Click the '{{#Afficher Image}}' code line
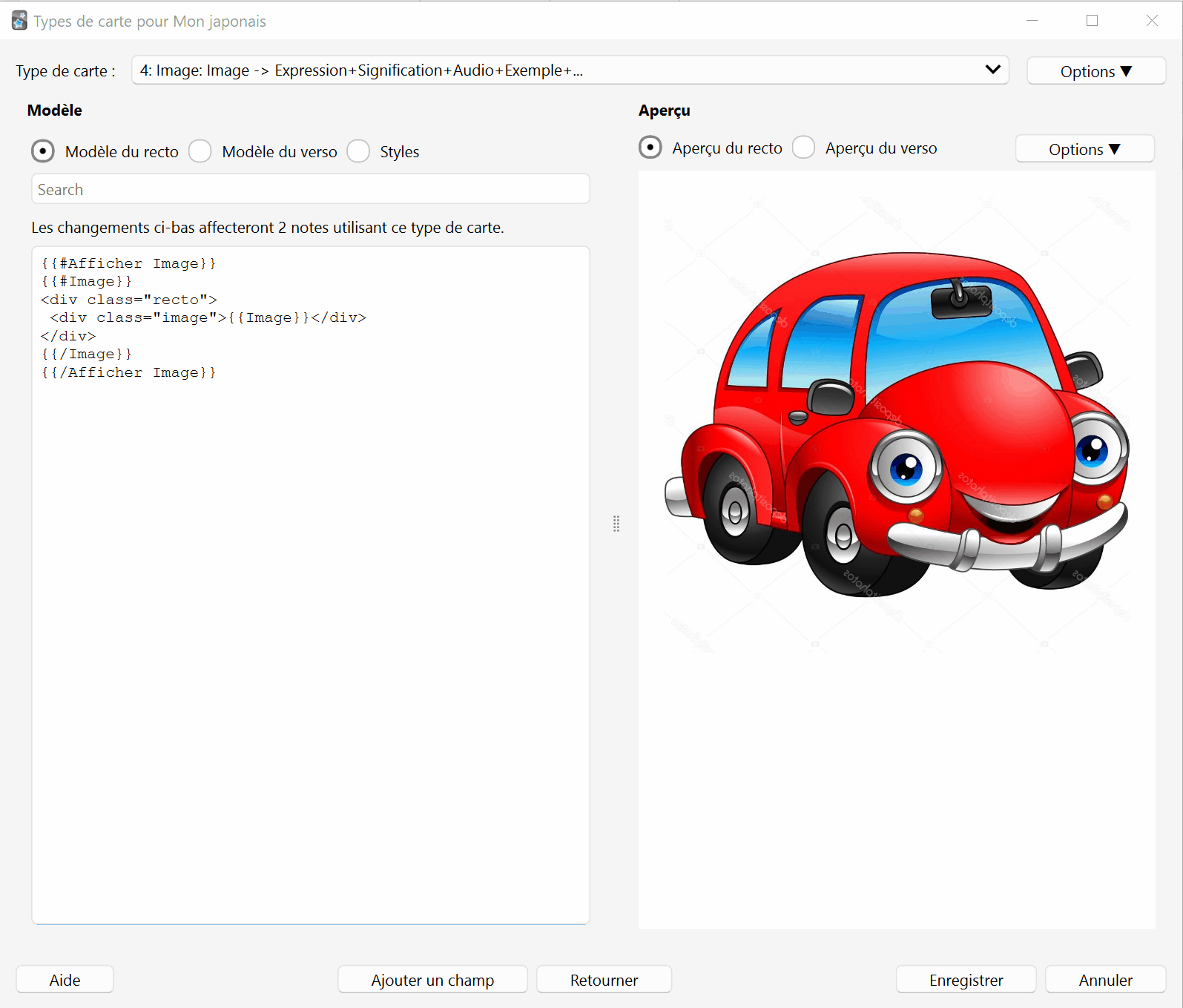 pyautogui.click(x=128, y=263)
